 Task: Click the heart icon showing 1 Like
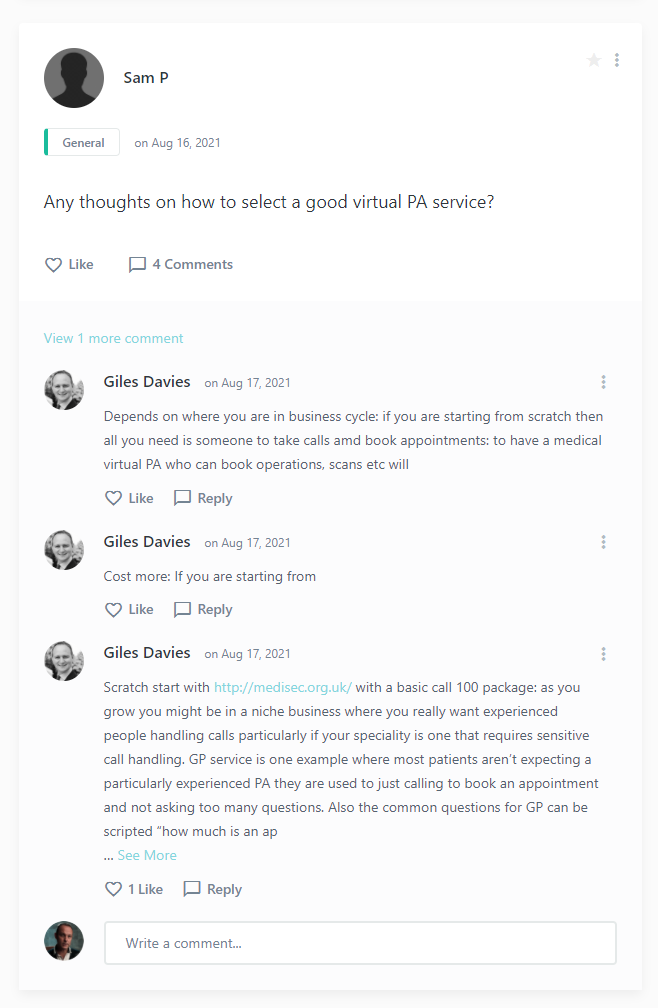point(114,889)
